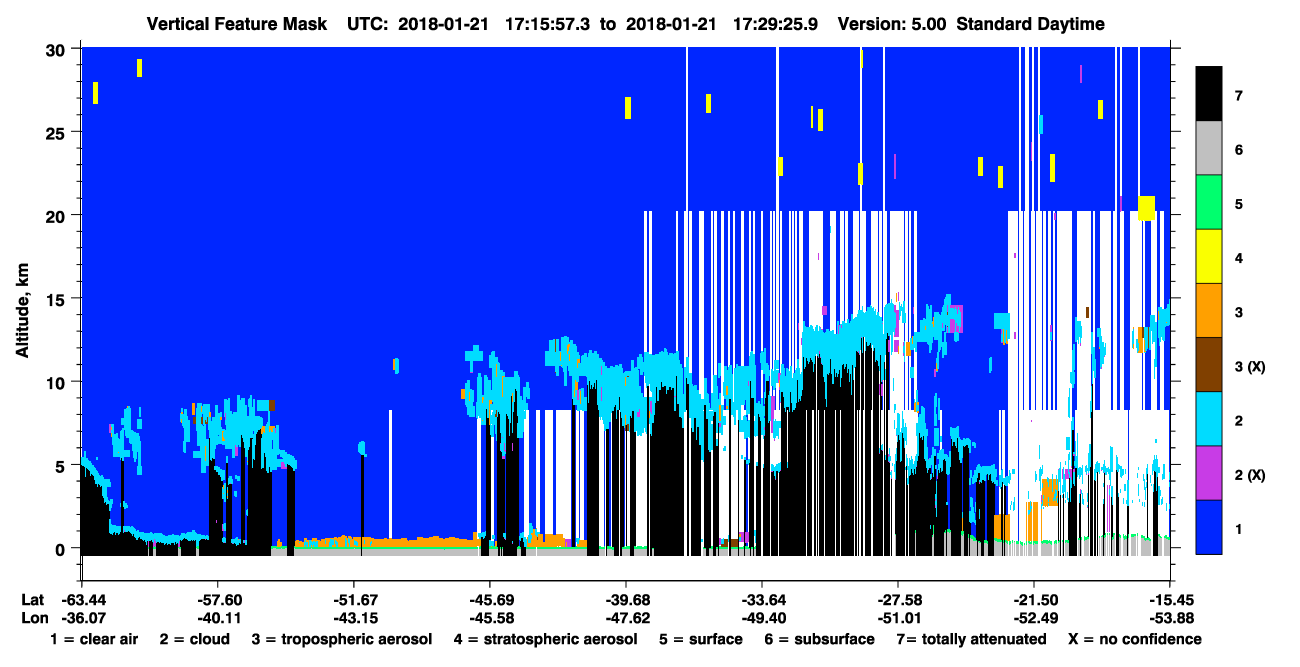1300x667 pixels.
Task: Click legend text '1 = clear air'
Action: (94, 639)
